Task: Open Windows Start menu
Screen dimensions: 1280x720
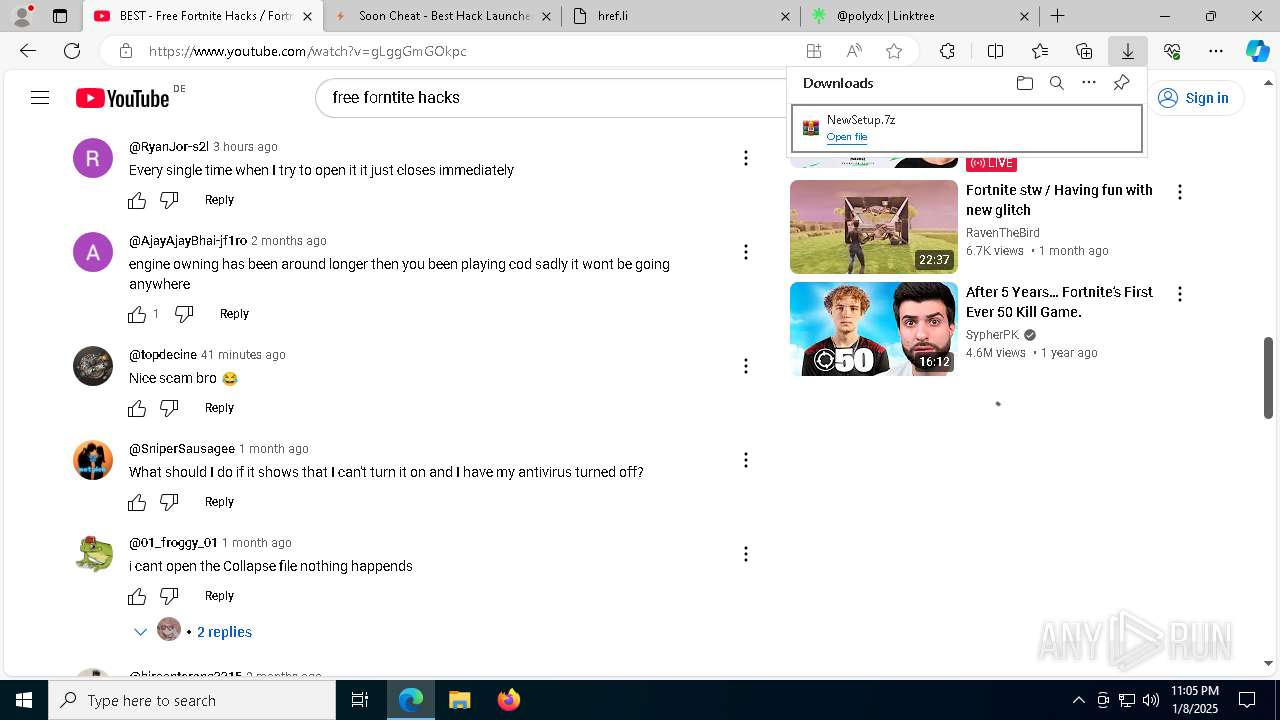Action: point(24,700)
